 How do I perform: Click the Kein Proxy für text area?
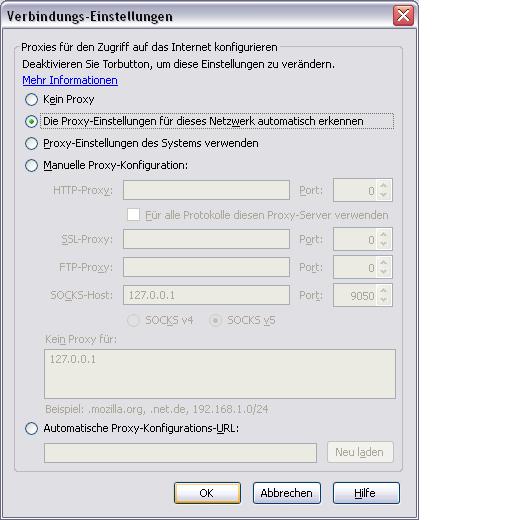point(220,374)
